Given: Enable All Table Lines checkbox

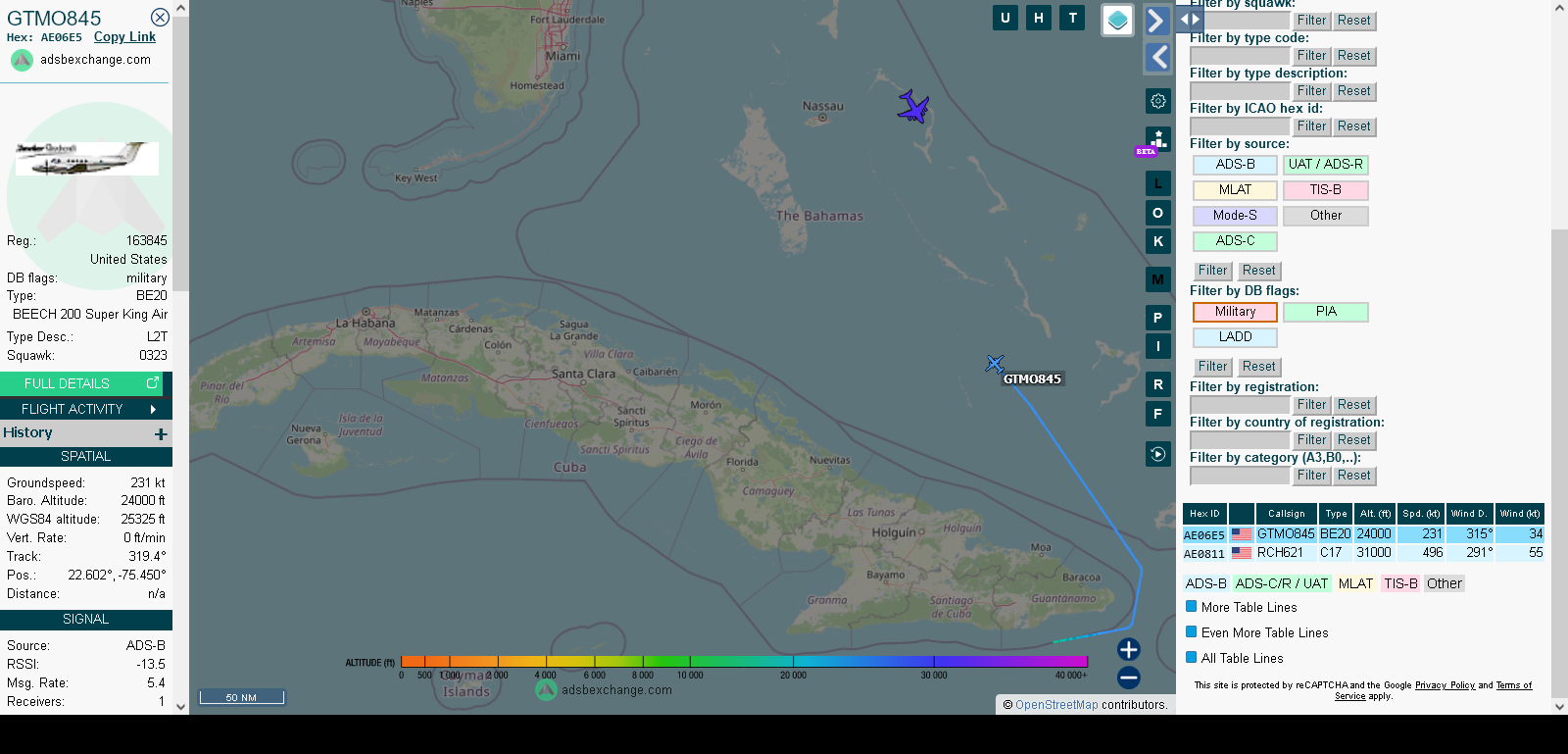Looking at the screenshot, I should 1192,658.
